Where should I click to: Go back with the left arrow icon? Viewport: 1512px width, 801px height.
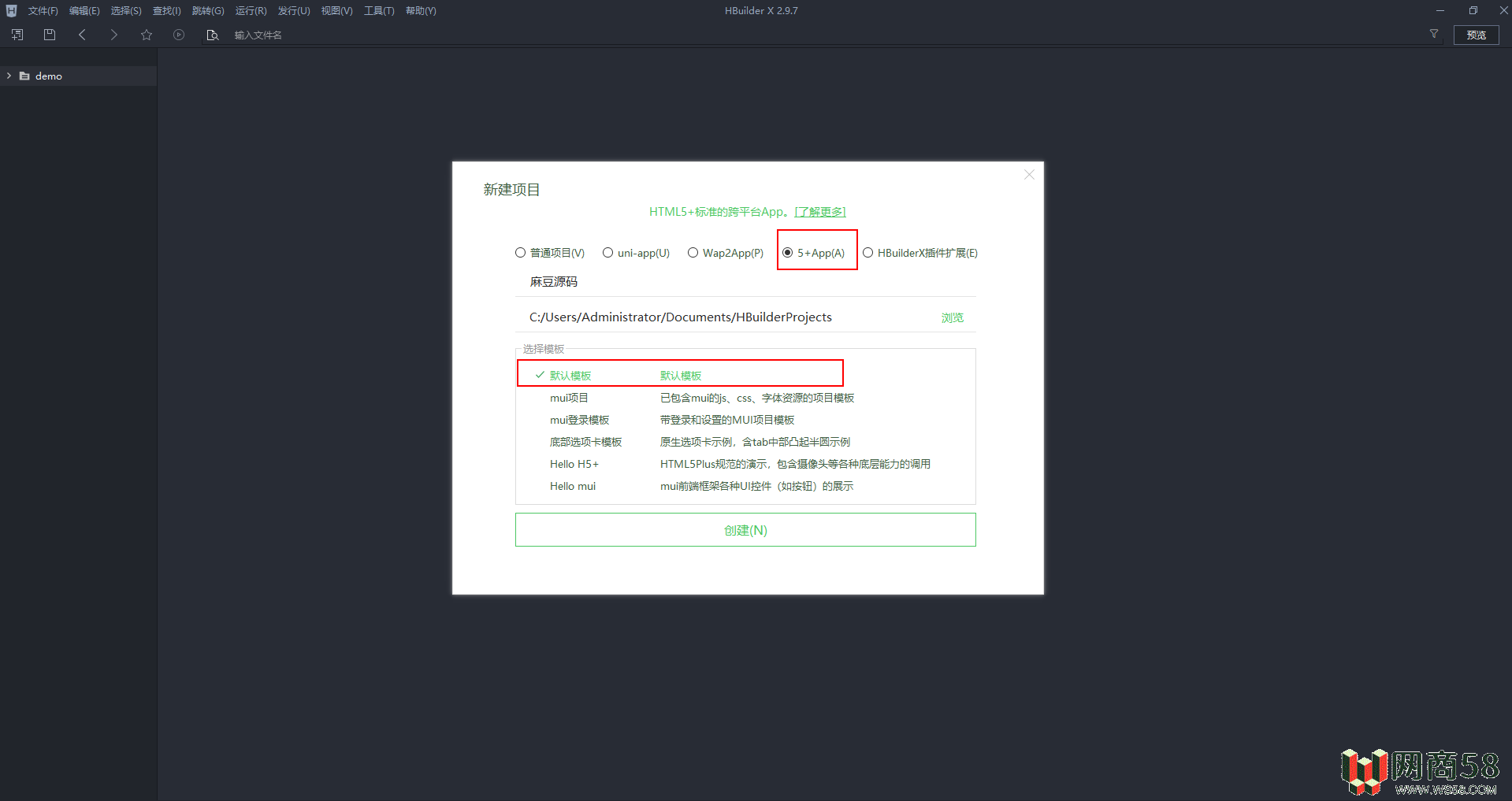82,35
